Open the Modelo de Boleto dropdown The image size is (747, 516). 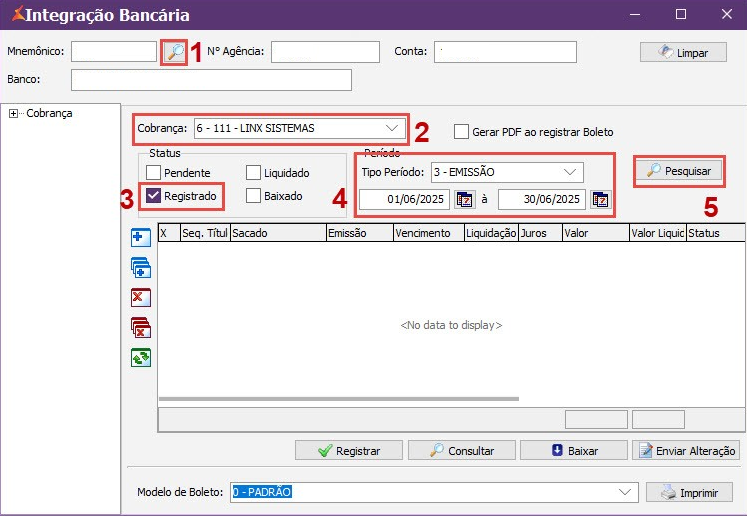pos(625,492)
